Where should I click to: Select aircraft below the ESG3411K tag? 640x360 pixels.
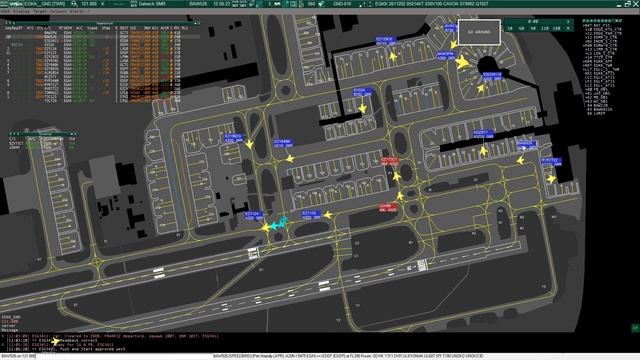click(481, 88)
